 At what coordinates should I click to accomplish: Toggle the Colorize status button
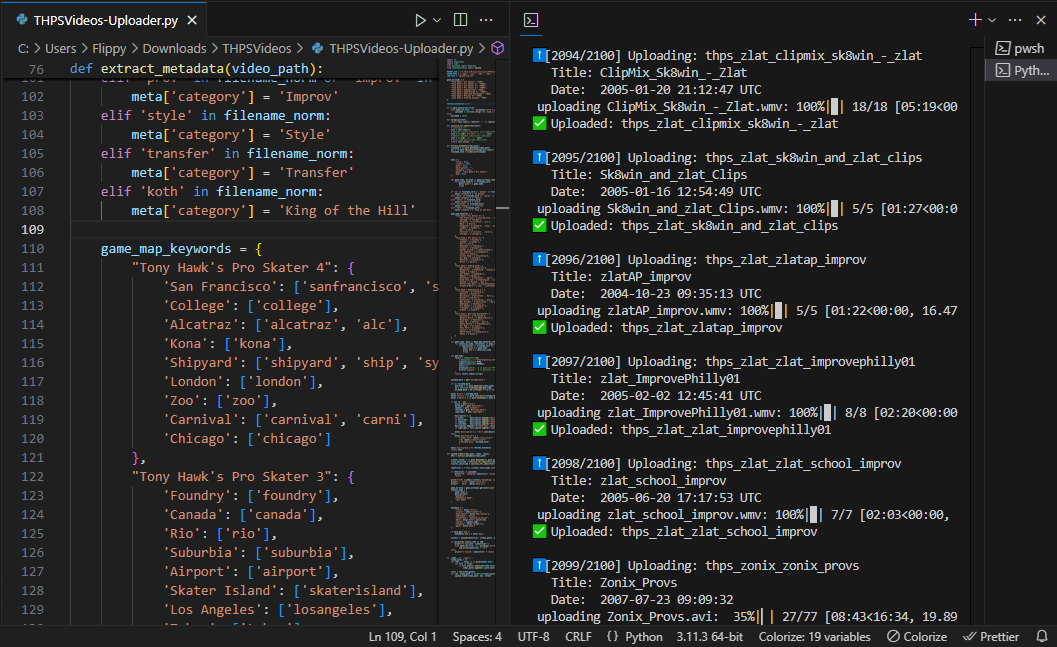[917, 637]
